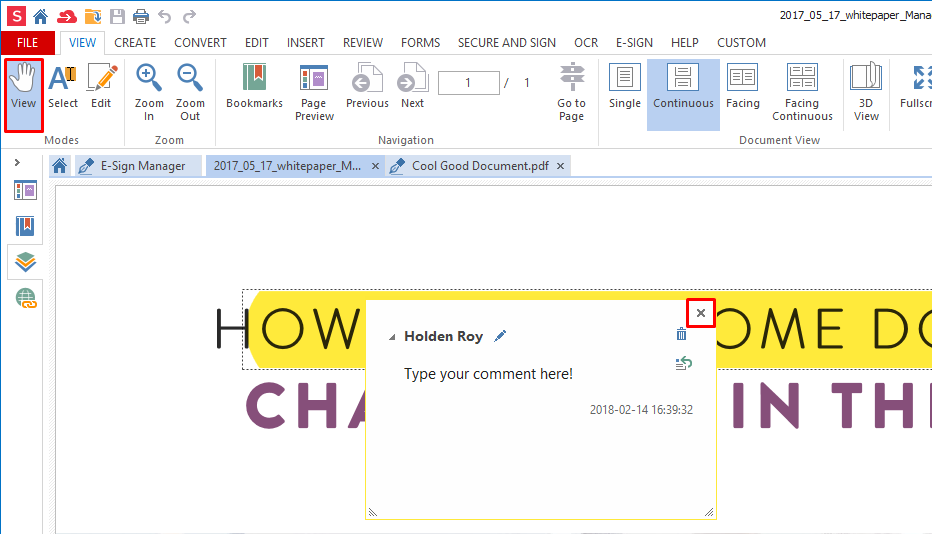Reply to the comment with reply icon
The image size is (932, 534).
(684, 363)
